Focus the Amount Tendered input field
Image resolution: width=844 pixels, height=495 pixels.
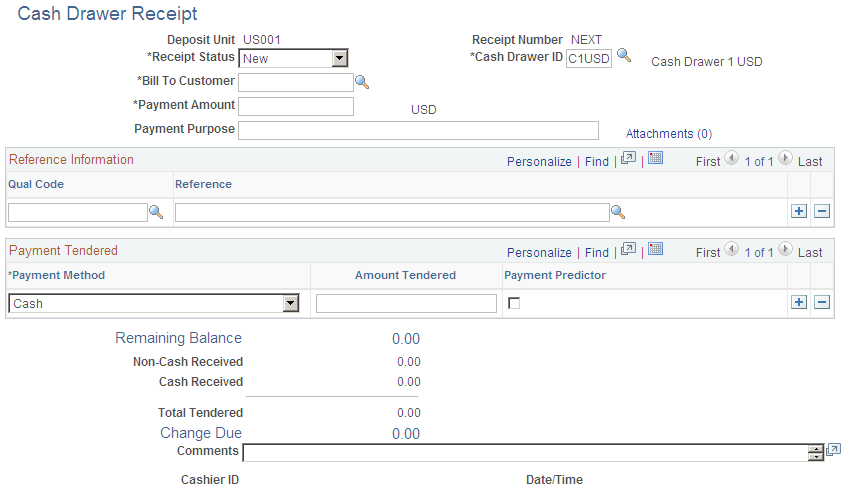[406, 303]
